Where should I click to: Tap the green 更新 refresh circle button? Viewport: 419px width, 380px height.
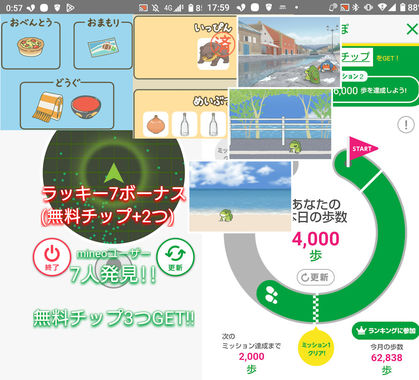pos(175,257)
